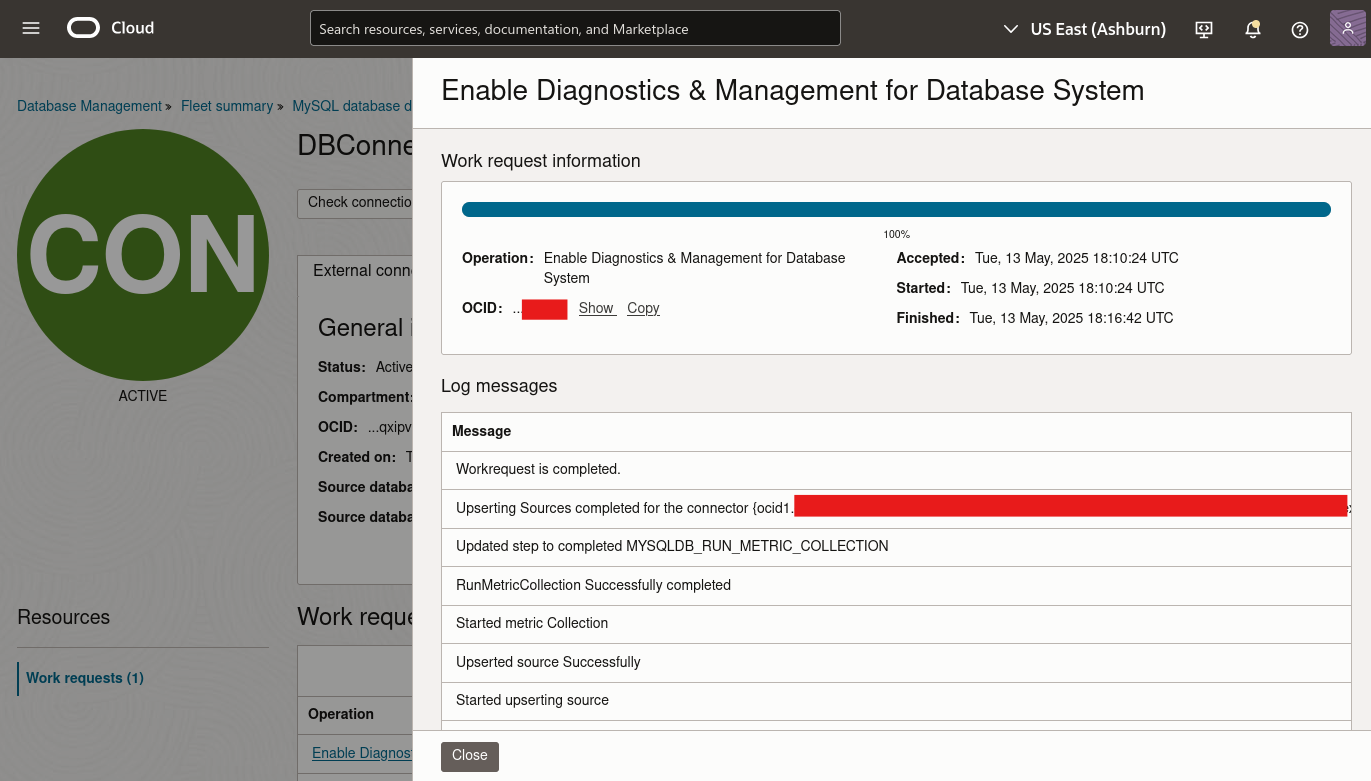Select the Work requests (1) resource item

[84, 678]
